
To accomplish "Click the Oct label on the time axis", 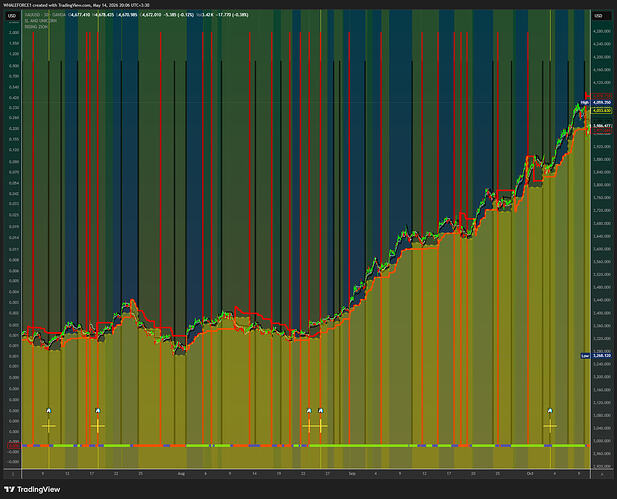I will [530, 474].
